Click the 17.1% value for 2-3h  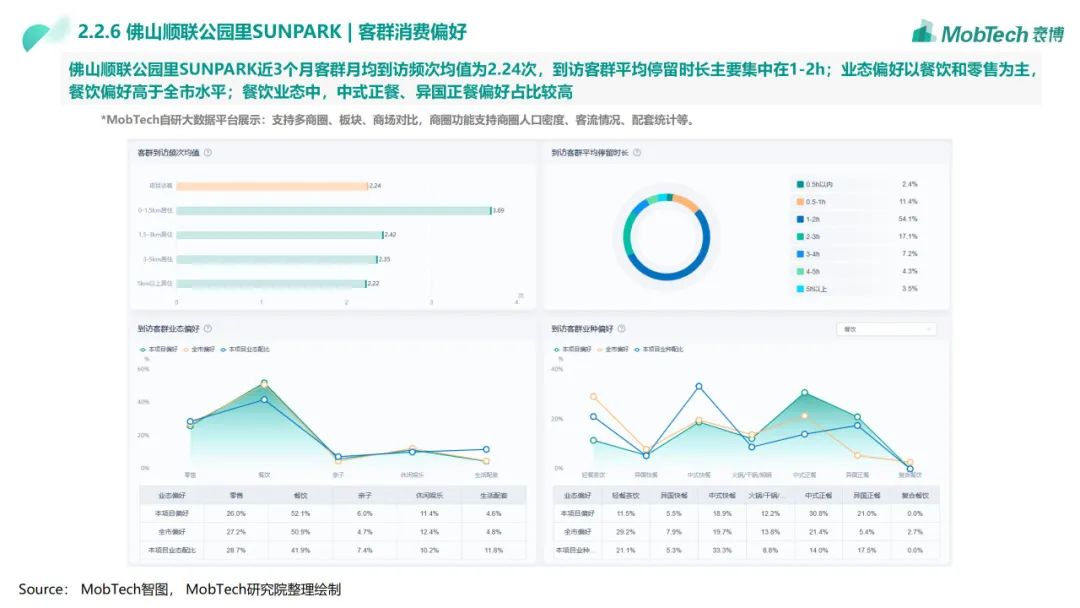click(908, 237)
